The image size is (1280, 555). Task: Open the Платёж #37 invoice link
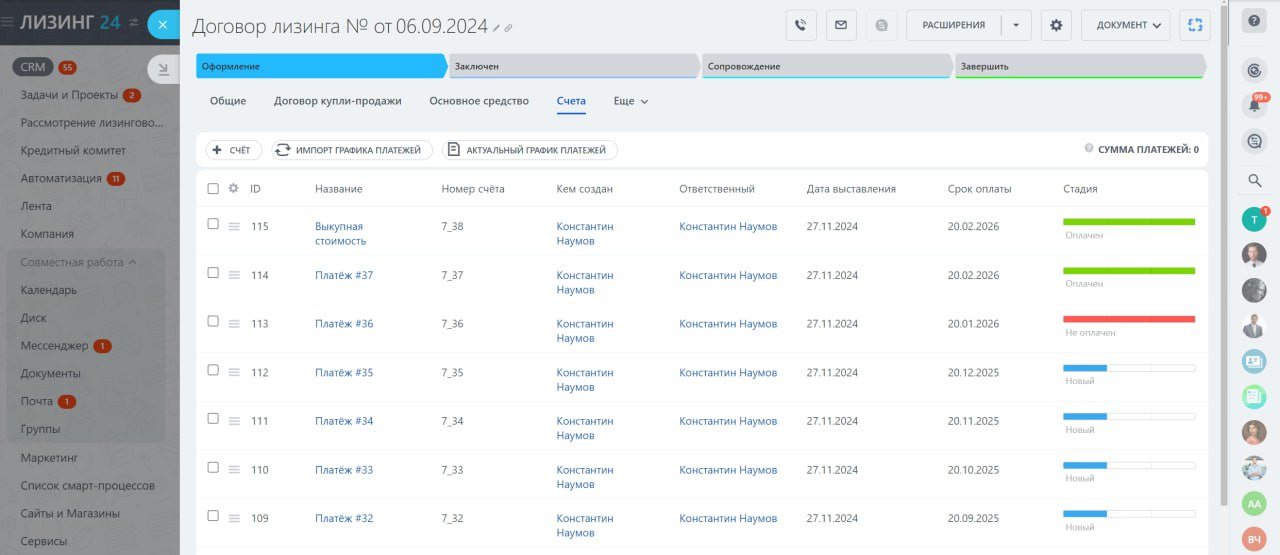click(x=343, y=275)
